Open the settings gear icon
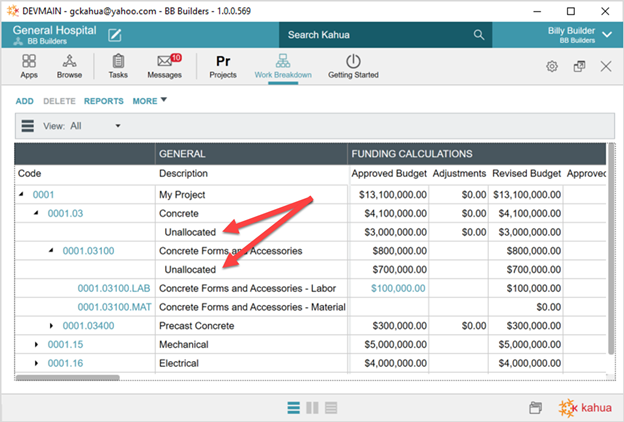624x422 pixels. click(x=551, y=66)
